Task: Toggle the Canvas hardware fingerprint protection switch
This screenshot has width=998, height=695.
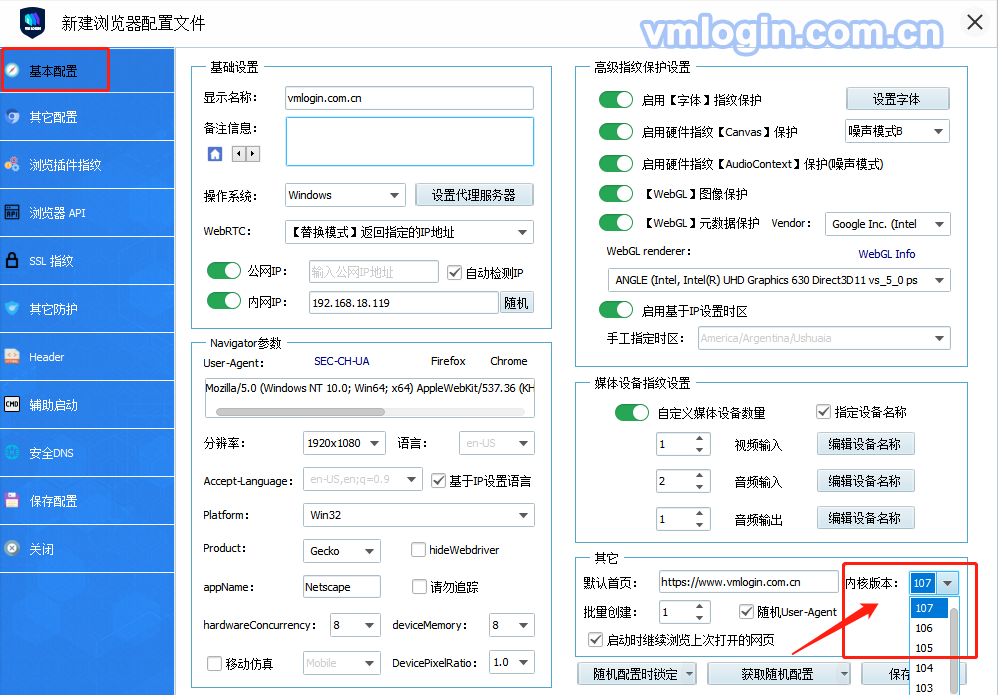Action: point(615,131)
